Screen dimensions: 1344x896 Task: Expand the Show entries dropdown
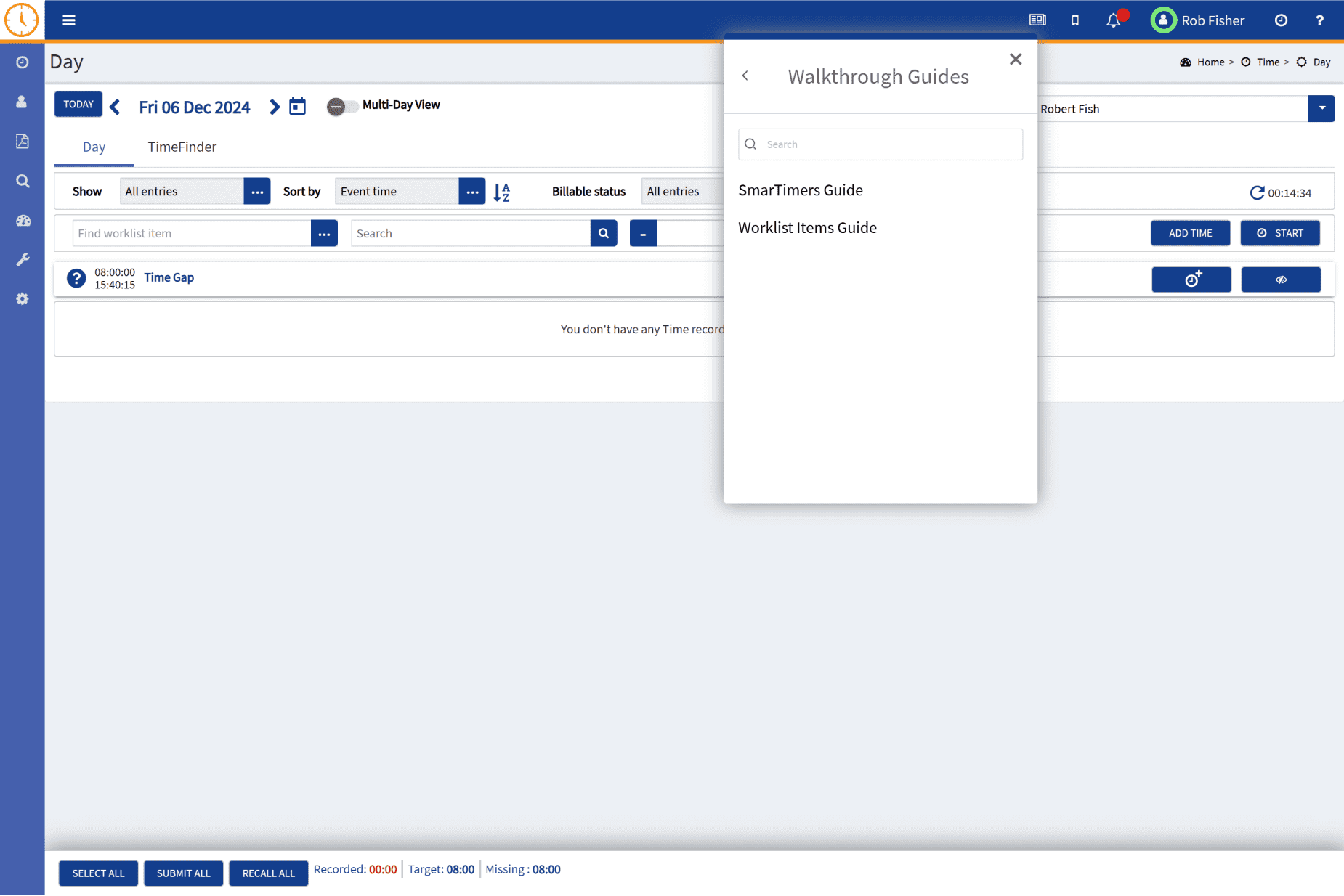[256, 192]
